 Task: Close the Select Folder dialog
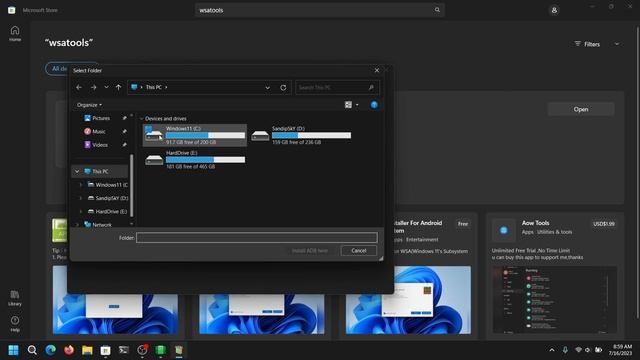pos(377,70)
